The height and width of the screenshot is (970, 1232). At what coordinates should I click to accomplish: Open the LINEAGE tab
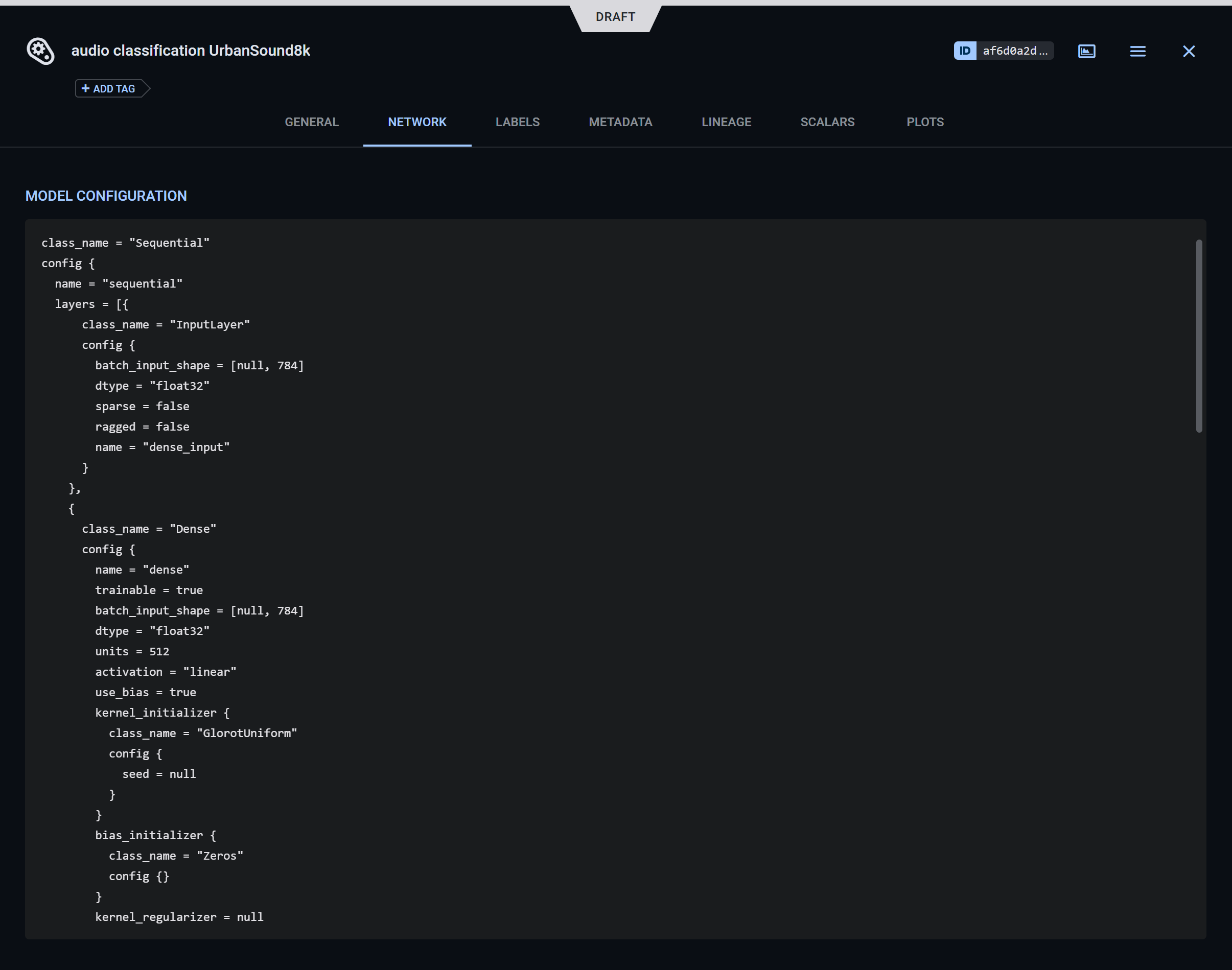point(727,122)
